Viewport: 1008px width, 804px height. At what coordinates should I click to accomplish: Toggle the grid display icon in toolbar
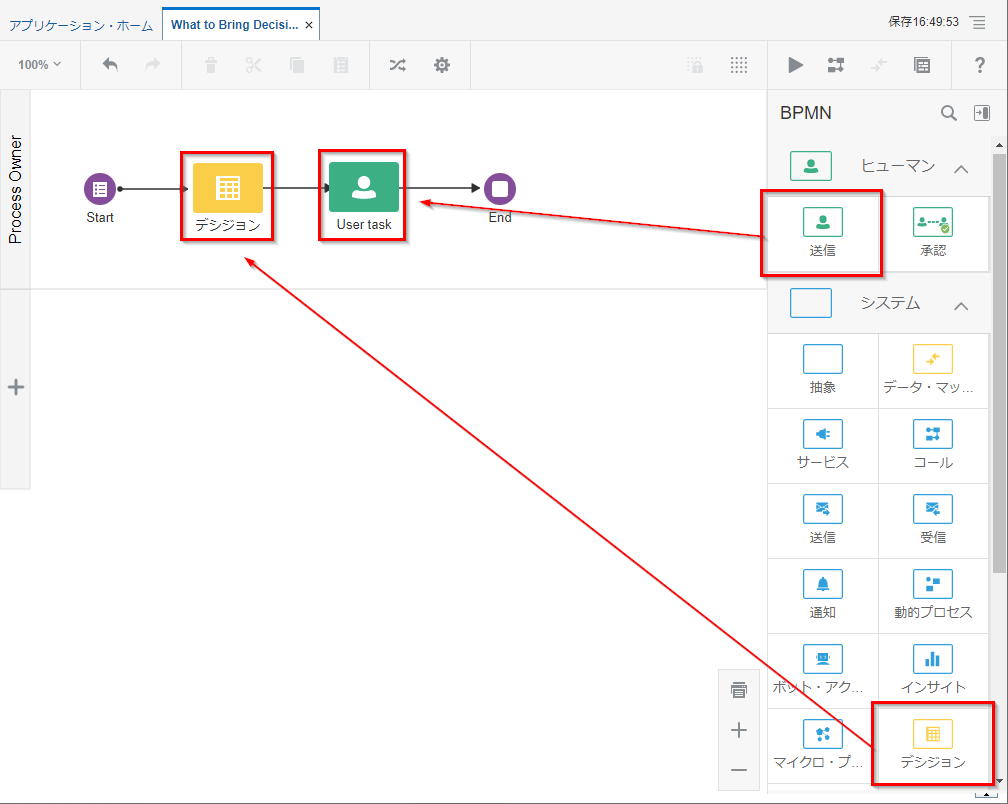(739, 65)
